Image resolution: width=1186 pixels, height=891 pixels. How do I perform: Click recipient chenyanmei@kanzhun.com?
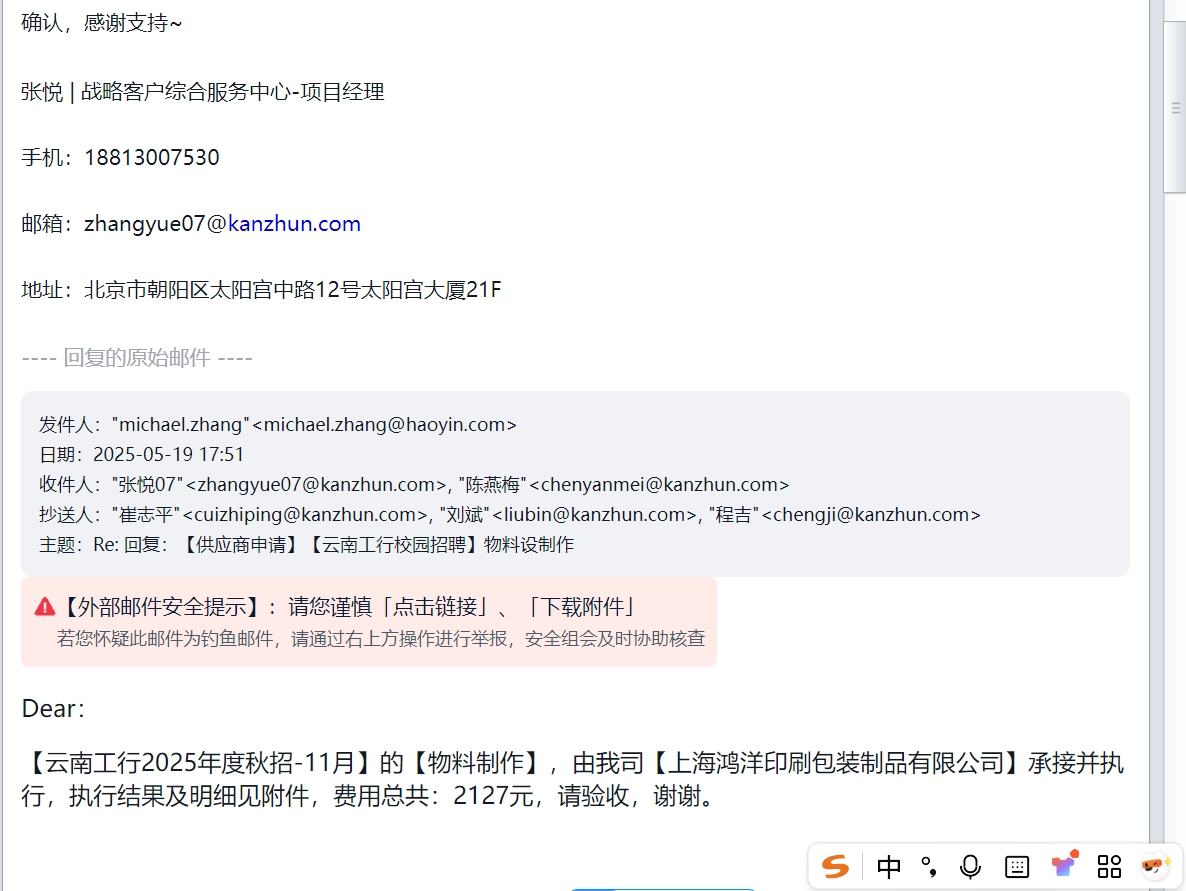(660, 485)
